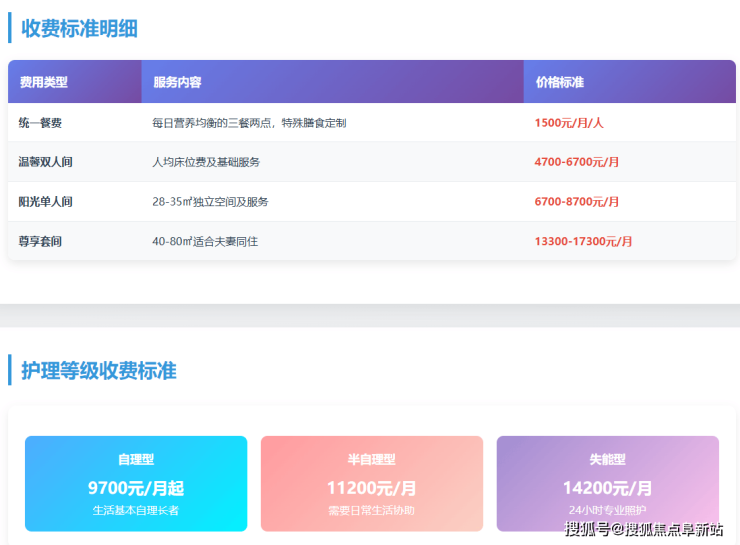Click the 13300-17300元/月 price

pyautogui.click(x=584, y=242)
